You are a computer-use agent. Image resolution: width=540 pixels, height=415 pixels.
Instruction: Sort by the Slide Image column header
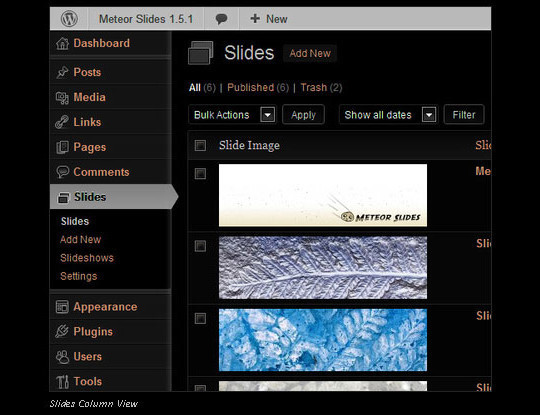tap(249, 145)
